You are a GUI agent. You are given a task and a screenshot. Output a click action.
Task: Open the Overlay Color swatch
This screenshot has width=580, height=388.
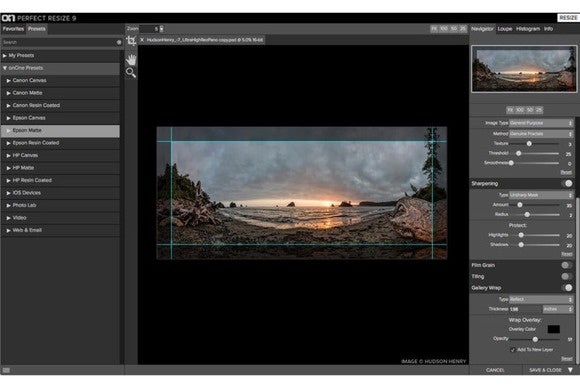pyautogui.click(x=553, y=329)
